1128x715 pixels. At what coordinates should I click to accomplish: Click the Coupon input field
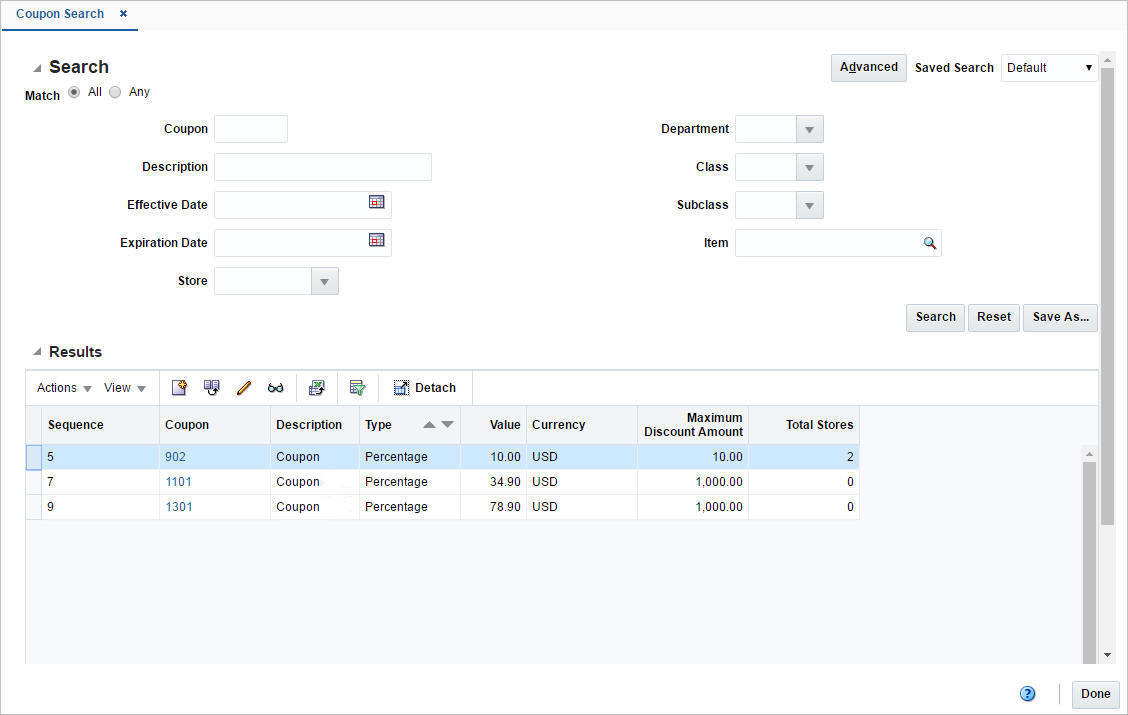point(251,129)
